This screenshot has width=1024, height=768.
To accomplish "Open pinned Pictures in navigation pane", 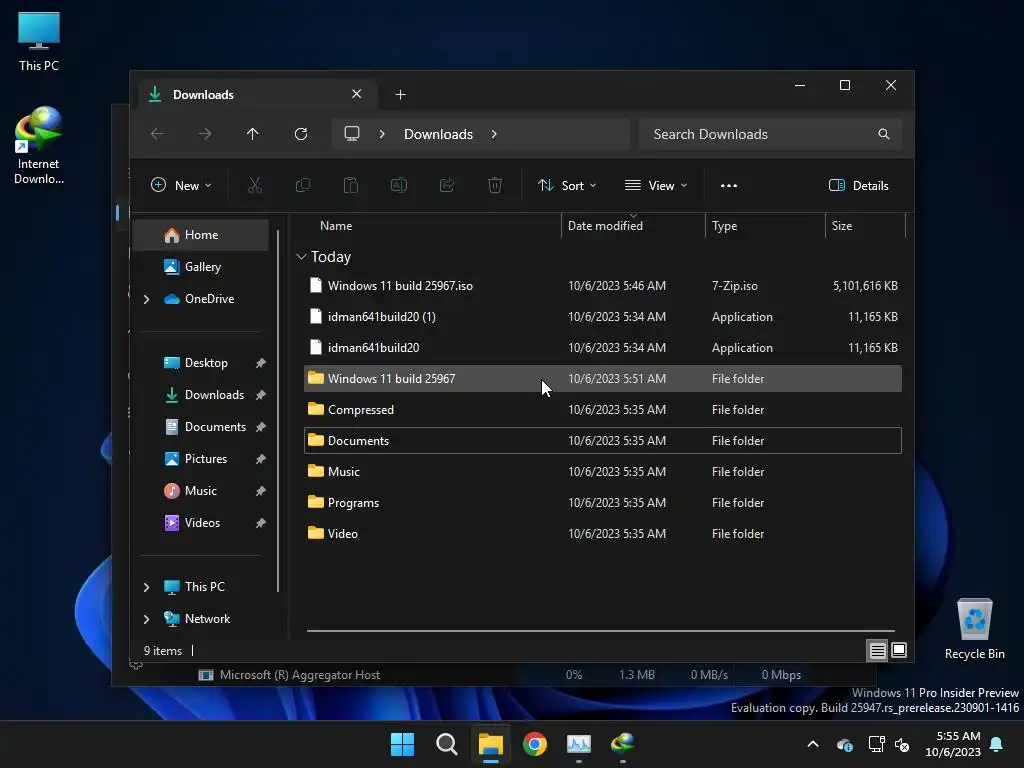I will coord(200,459).
